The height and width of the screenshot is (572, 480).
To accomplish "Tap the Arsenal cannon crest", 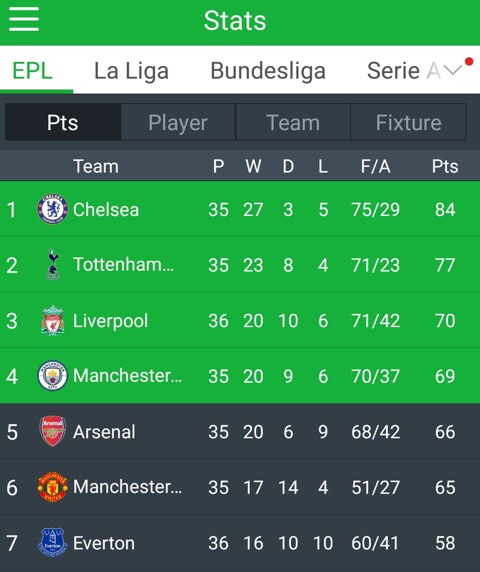I will click(53, 431).
